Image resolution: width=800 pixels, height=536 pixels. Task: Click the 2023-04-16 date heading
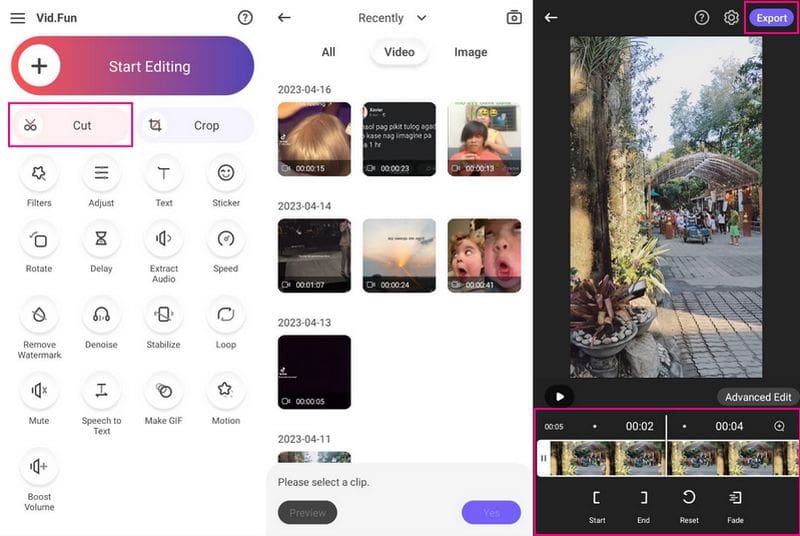304,90
